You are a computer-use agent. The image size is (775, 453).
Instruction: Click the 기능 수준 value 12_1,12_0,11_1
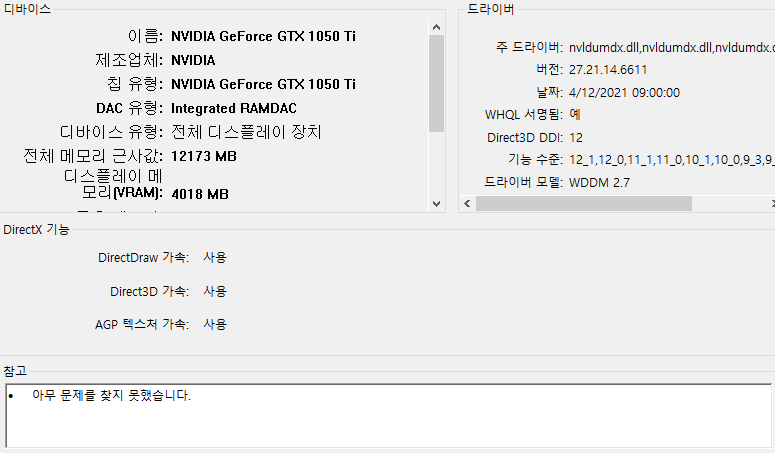point(672,160)
